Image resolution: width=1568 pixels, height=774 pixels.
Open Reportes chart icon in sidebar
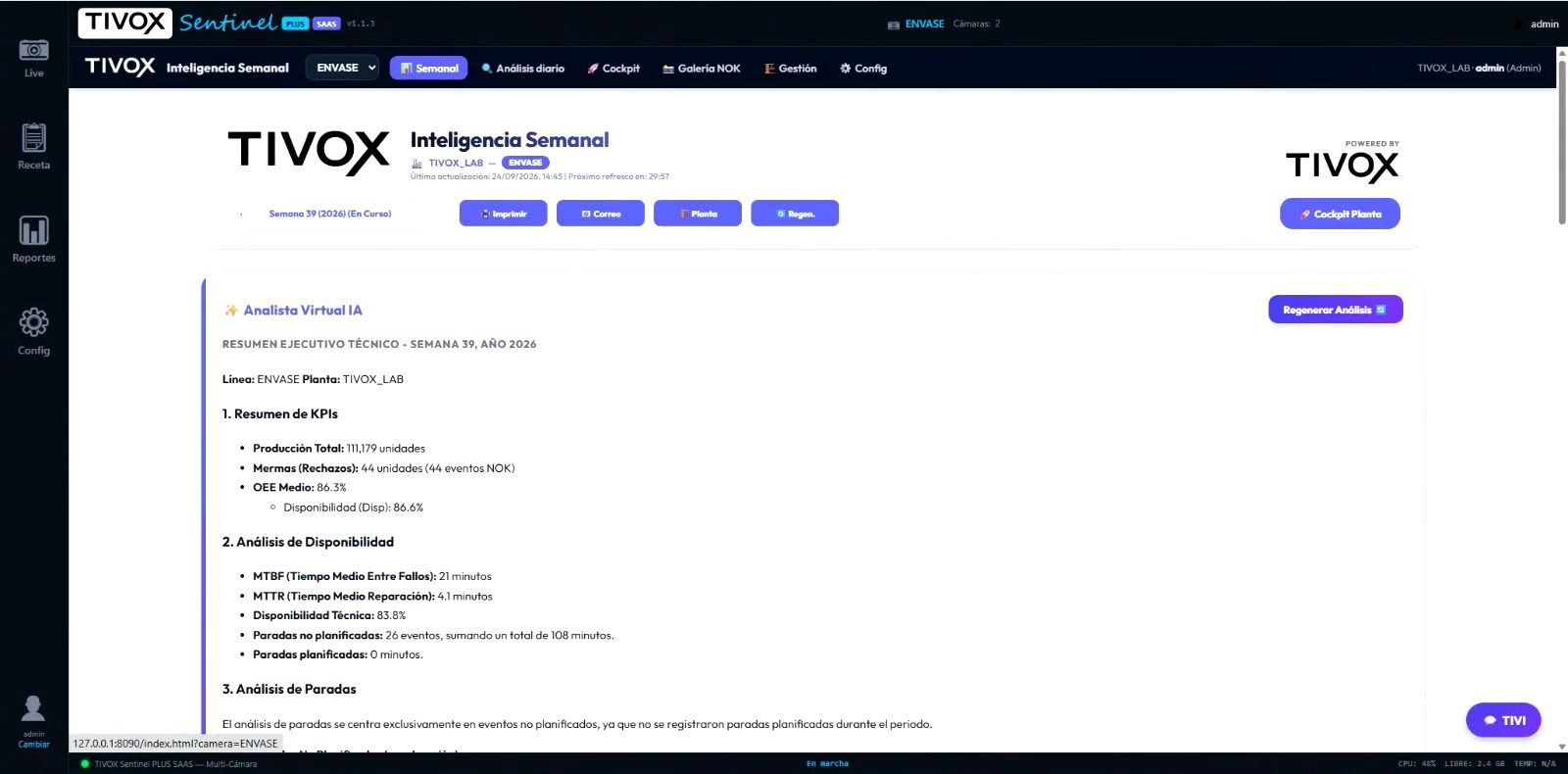[33, 239]
